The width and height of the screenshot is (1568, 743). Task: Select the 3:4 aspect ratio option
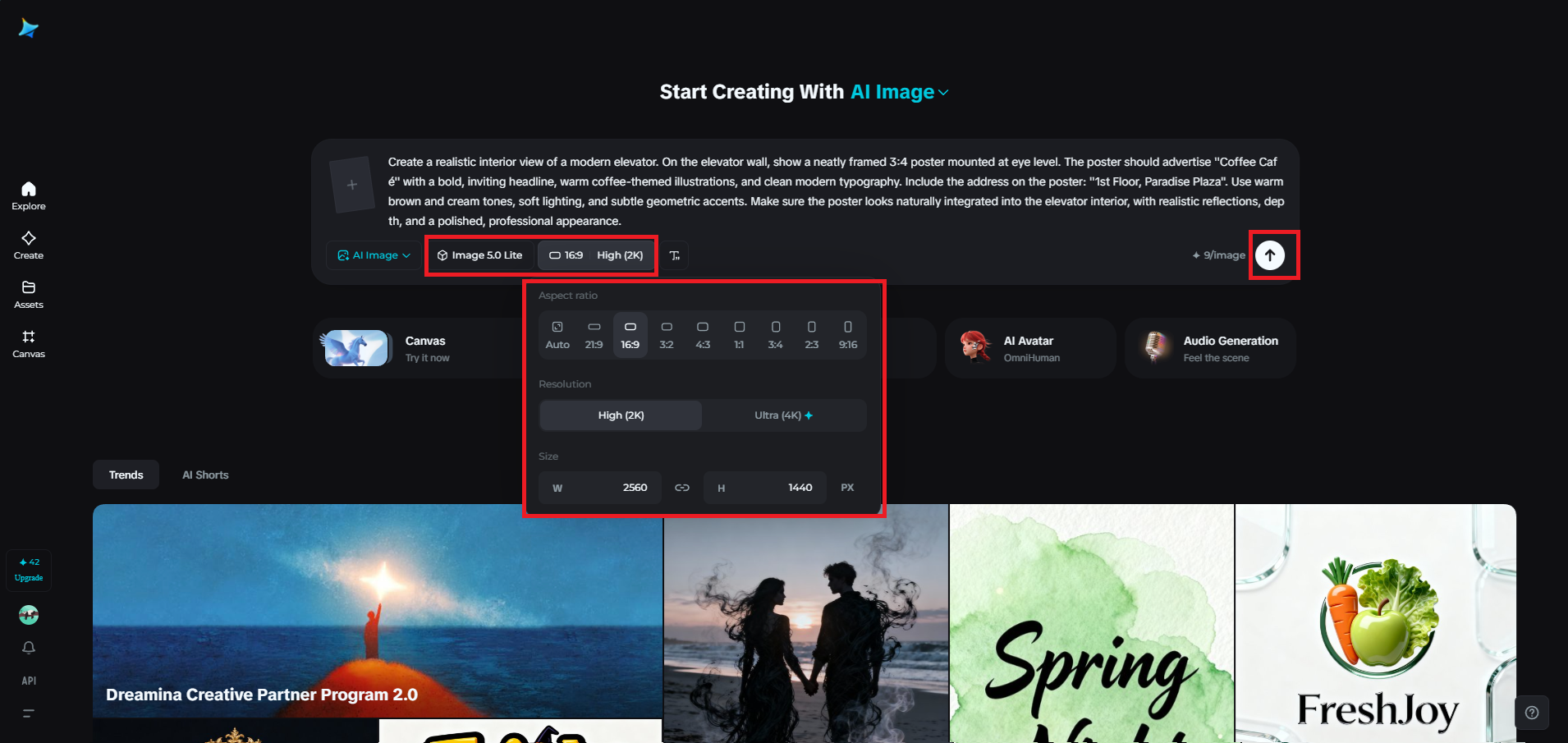click(775, 335)
